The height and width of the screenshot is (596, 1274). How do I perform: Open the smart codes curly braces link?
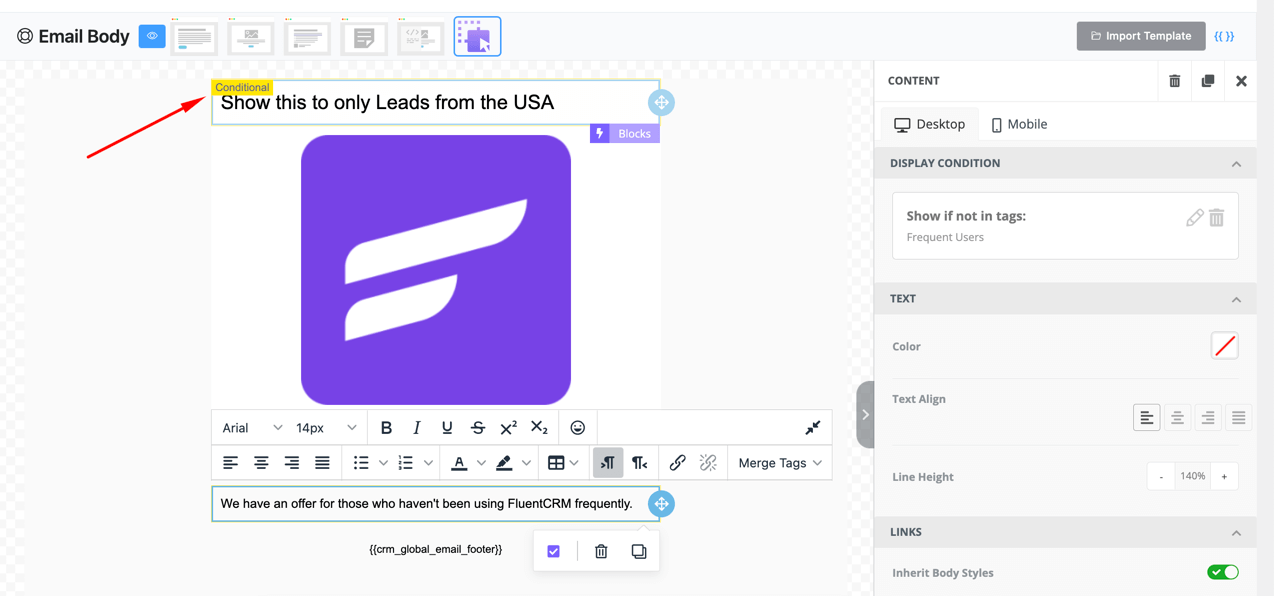point(1224,36)
